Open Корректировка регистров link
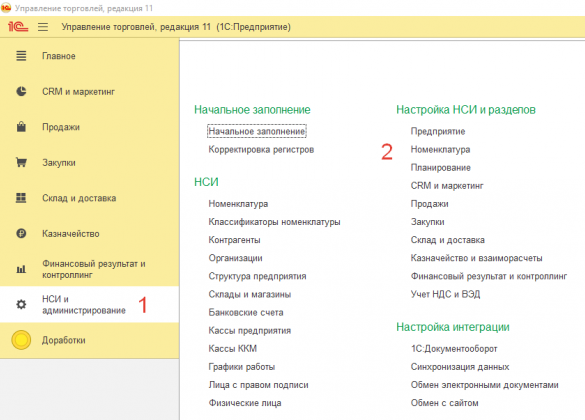This screenshot has height=420, width=585. pyautogui.click(x=261, y=150)
